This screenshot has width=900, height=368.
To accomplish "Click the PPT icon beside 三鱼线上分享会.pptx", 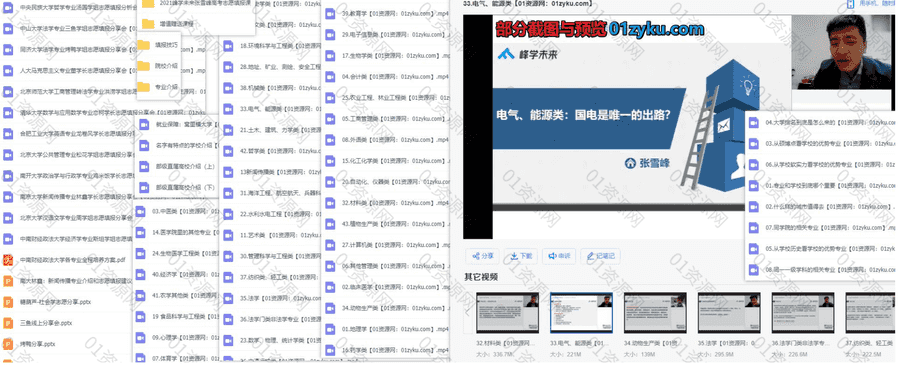I will pyautogui.click(x=8, y=323).
